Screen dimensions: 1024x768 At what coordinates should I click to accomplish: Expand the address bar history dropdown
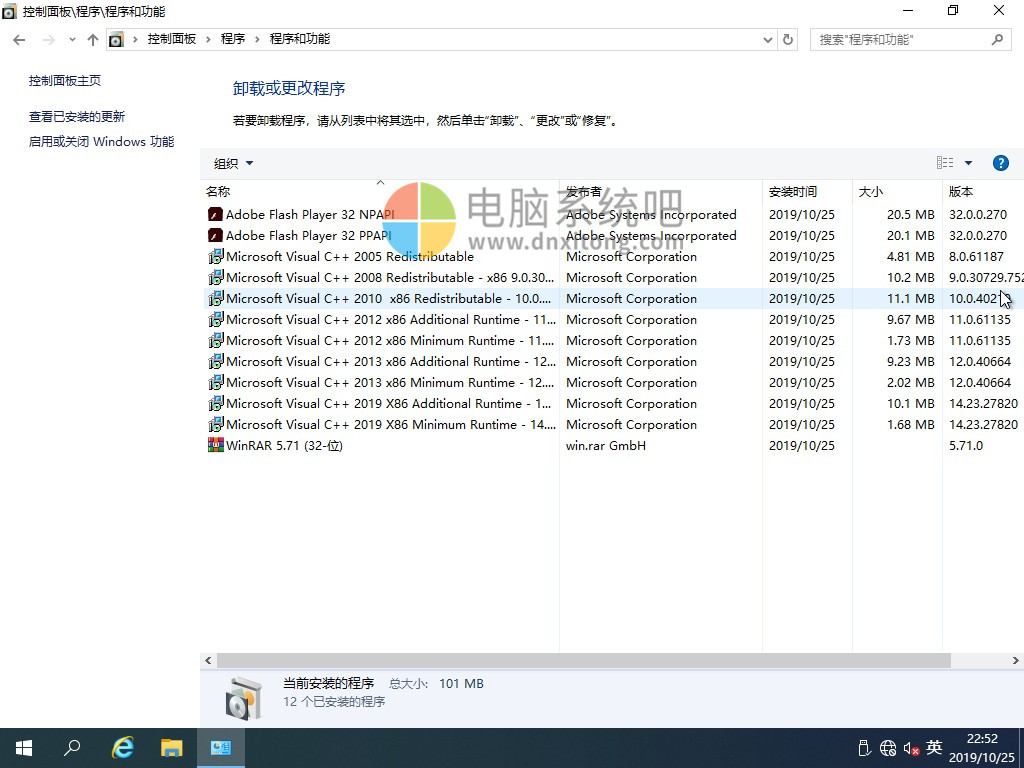[767, 39]
